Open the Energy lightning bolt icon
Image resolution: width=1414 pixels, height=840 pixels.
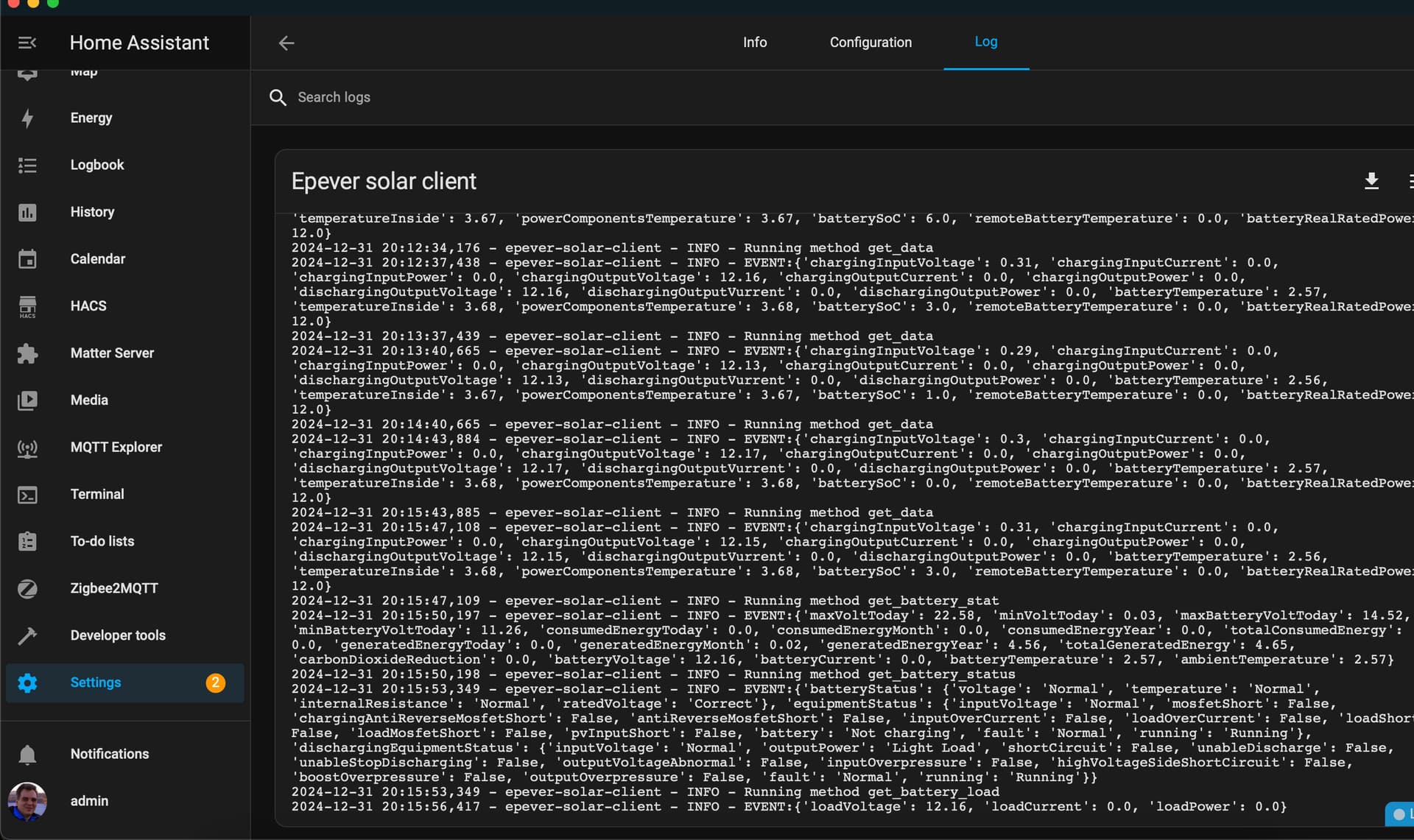(x=27, y=118)
